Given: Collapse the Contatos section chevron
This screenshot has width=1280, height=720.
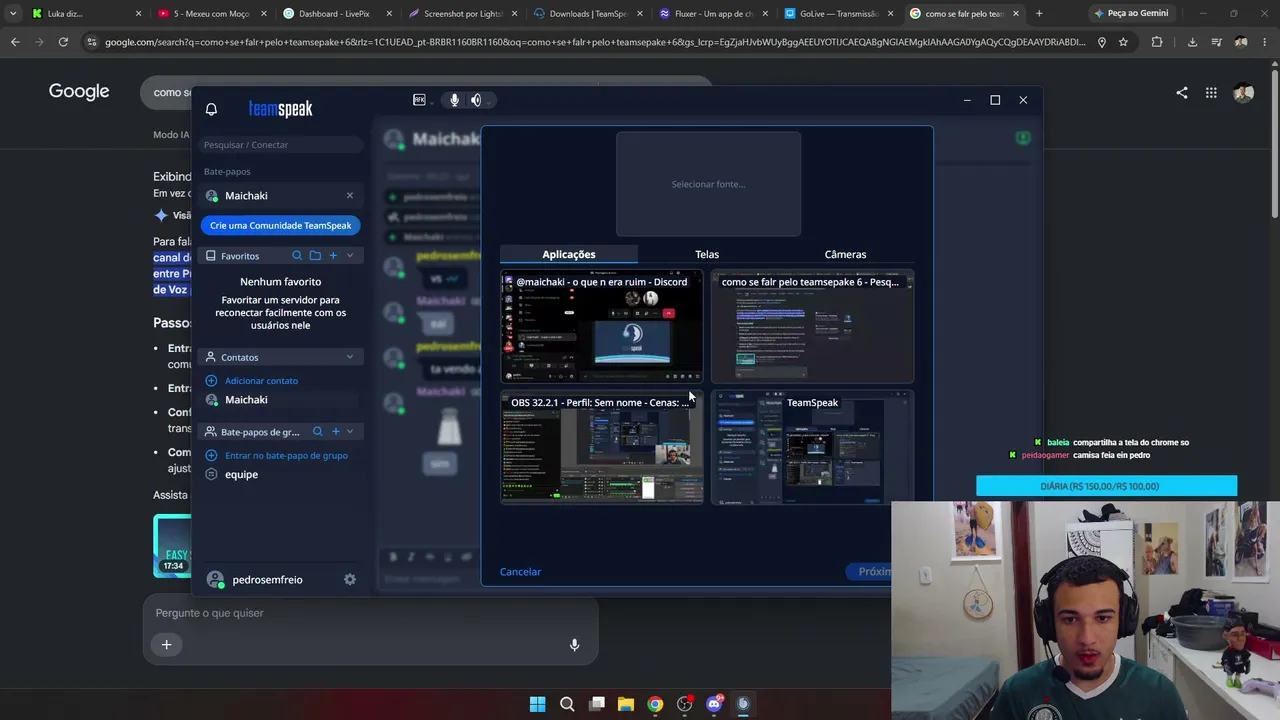Looking at the screenshot, I should 350,357.
